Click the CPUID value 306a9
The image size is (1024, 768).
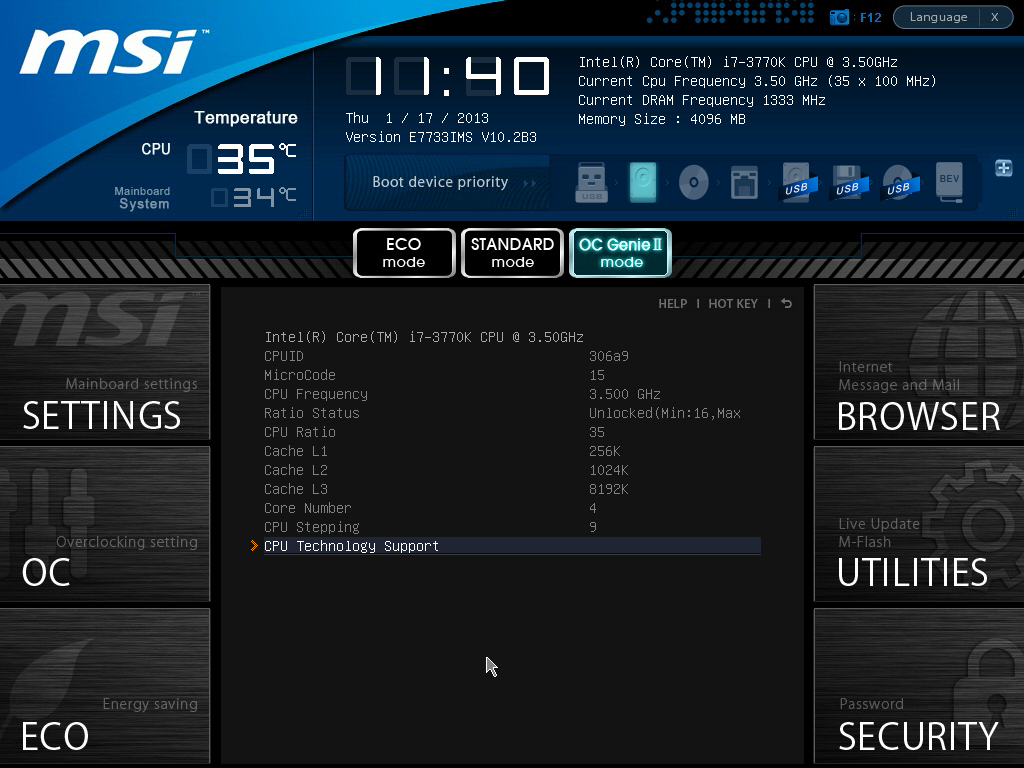(609, 357)
